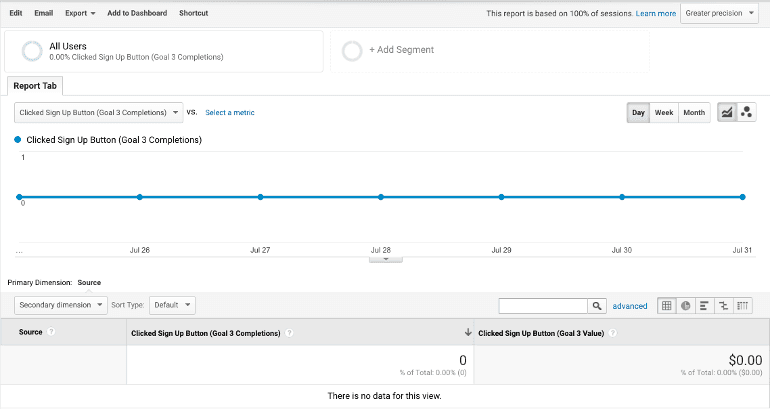Open the Export menu
Viewport: 770px width, 409px height.
coord(80,13)
